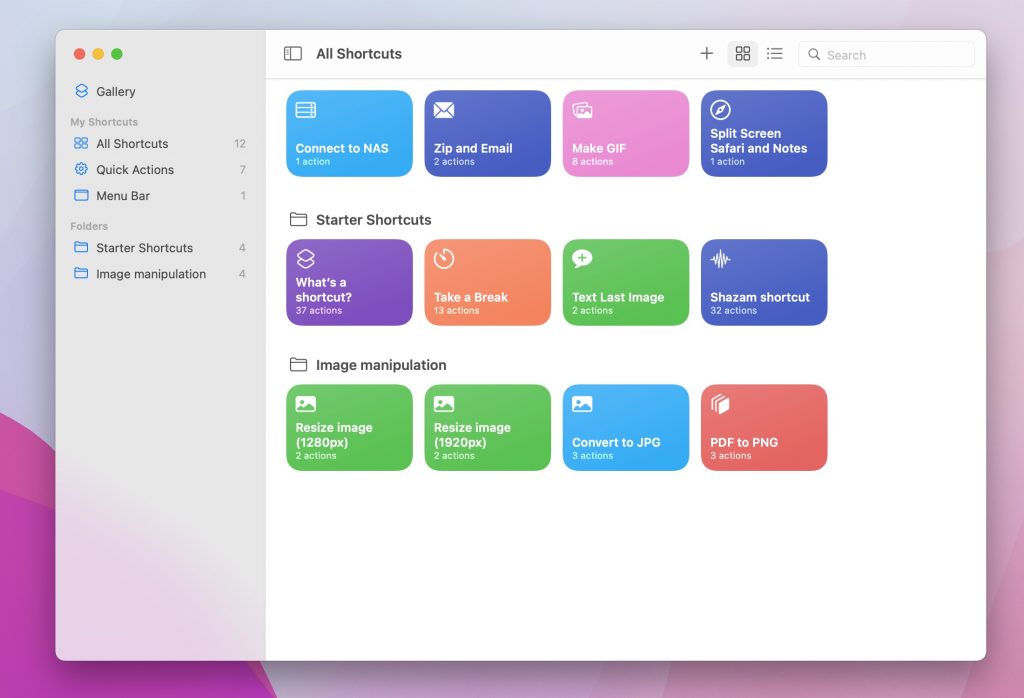Switch to list view

[775, 54]
